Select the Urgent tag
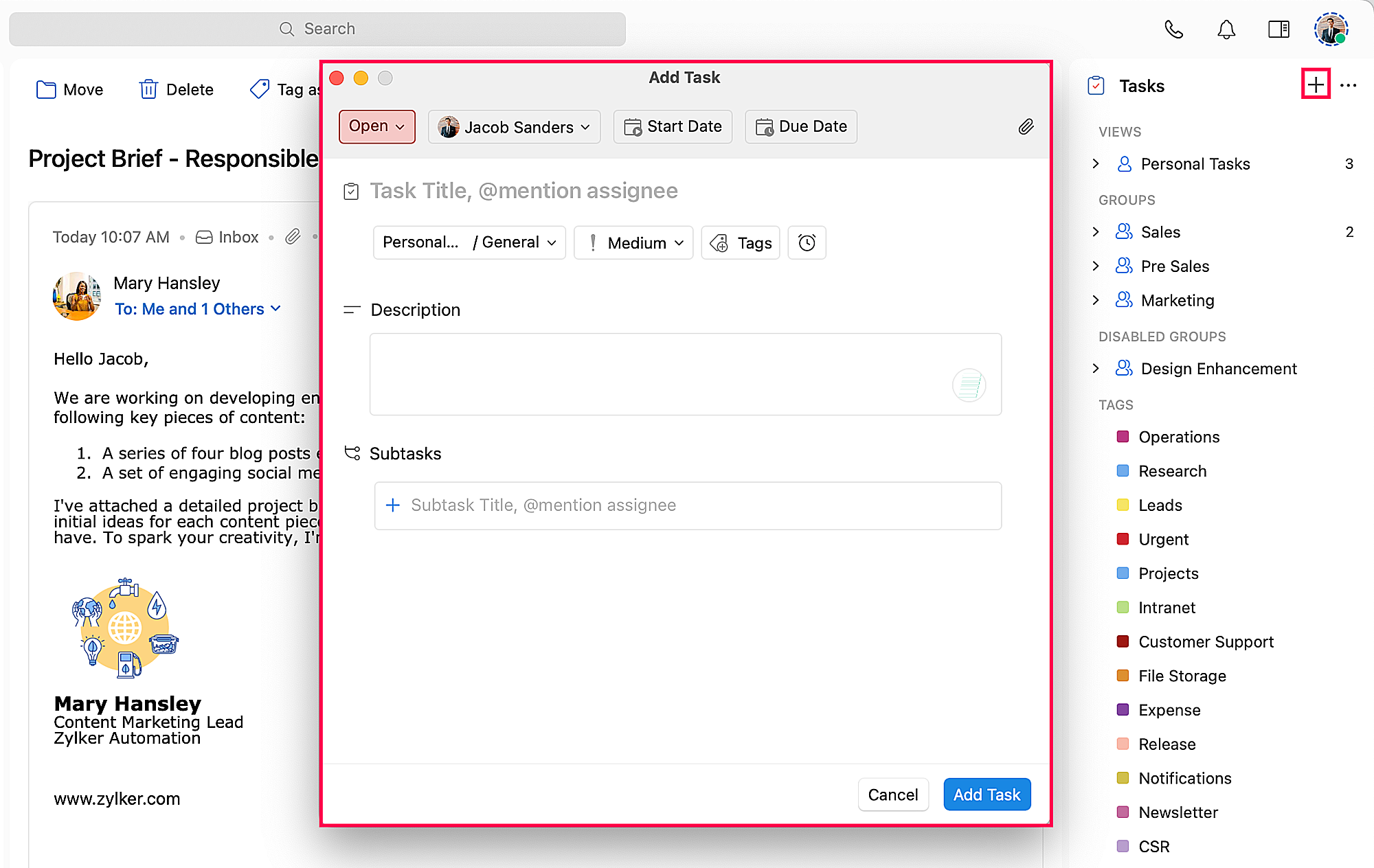The height and width of the screenshot is (868, 1374). 1163,540
